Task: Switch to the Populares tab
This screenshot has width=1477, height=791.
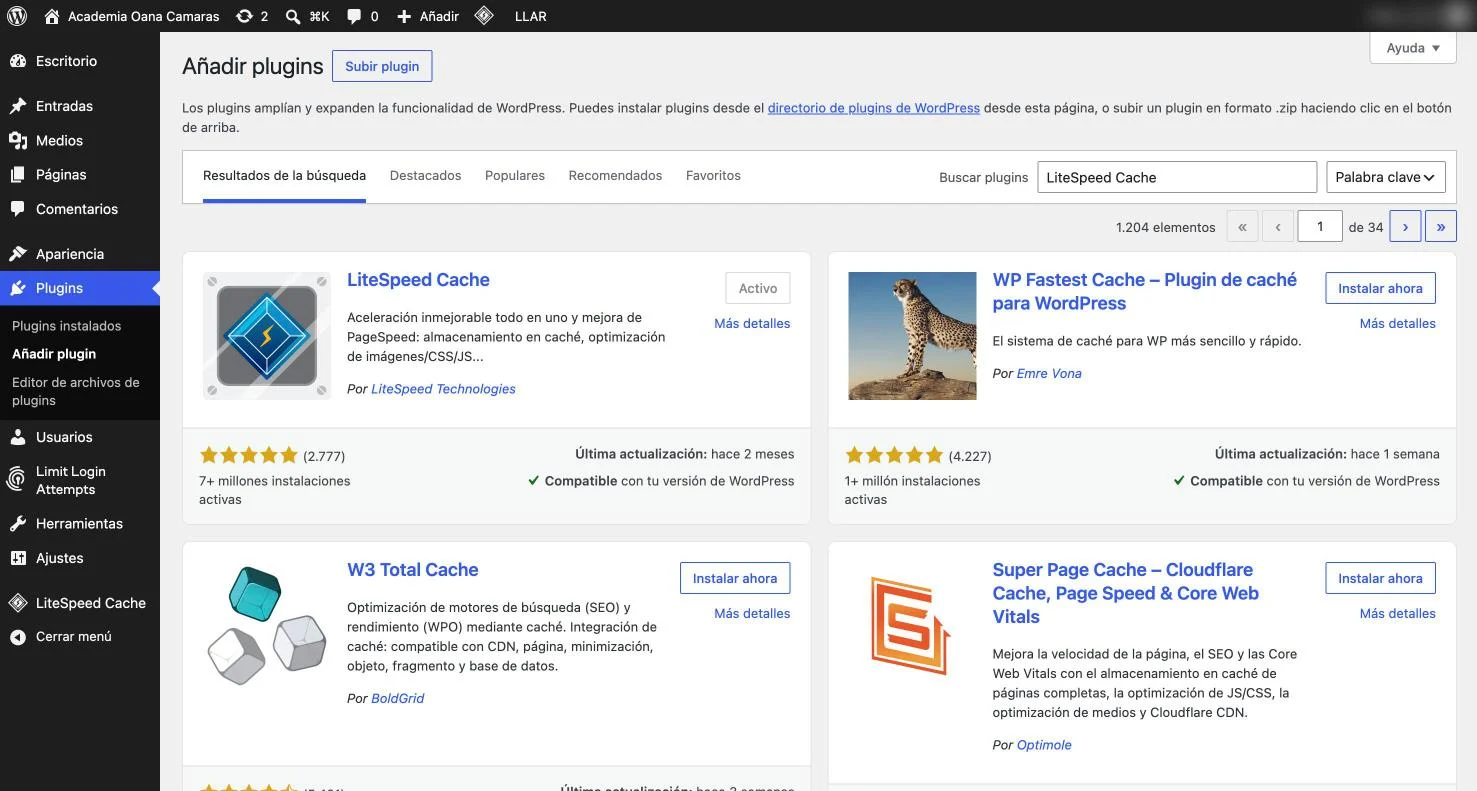Action: coord(515,176)
